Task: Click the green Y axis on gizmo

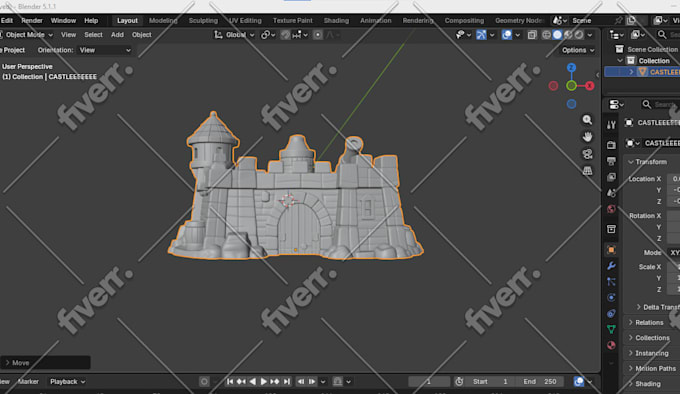Action: tap(572, 86)
